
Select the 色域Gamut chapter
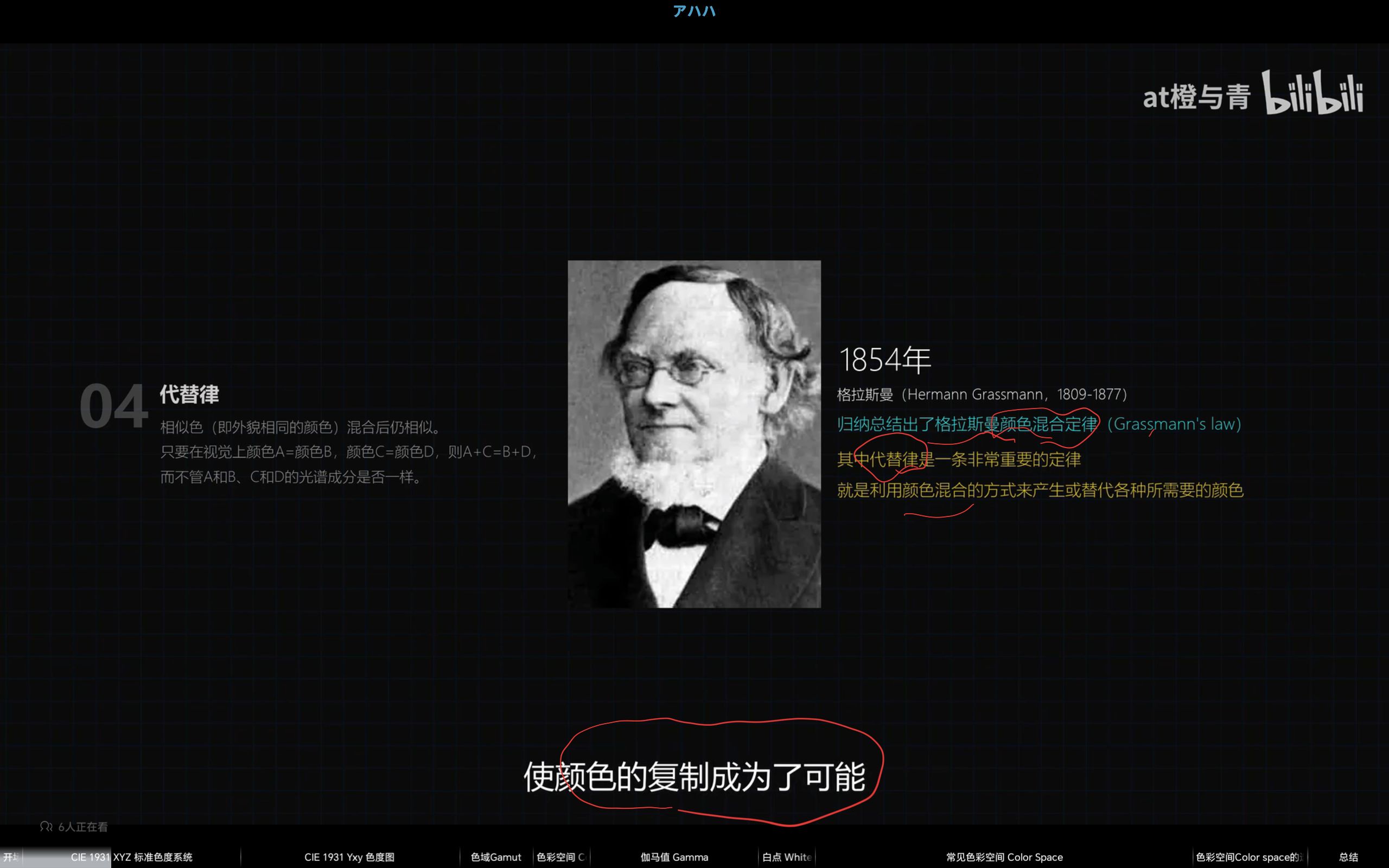click(x=496, y=857)
